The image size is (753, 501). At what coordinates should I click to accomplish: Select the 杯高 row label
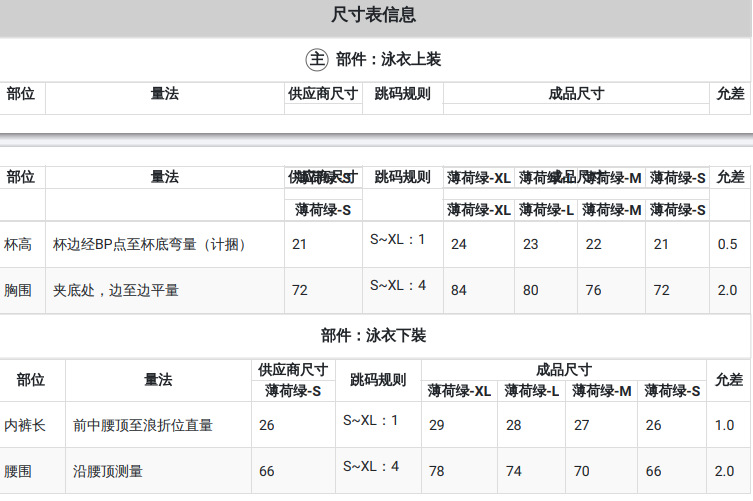(18, 244)
